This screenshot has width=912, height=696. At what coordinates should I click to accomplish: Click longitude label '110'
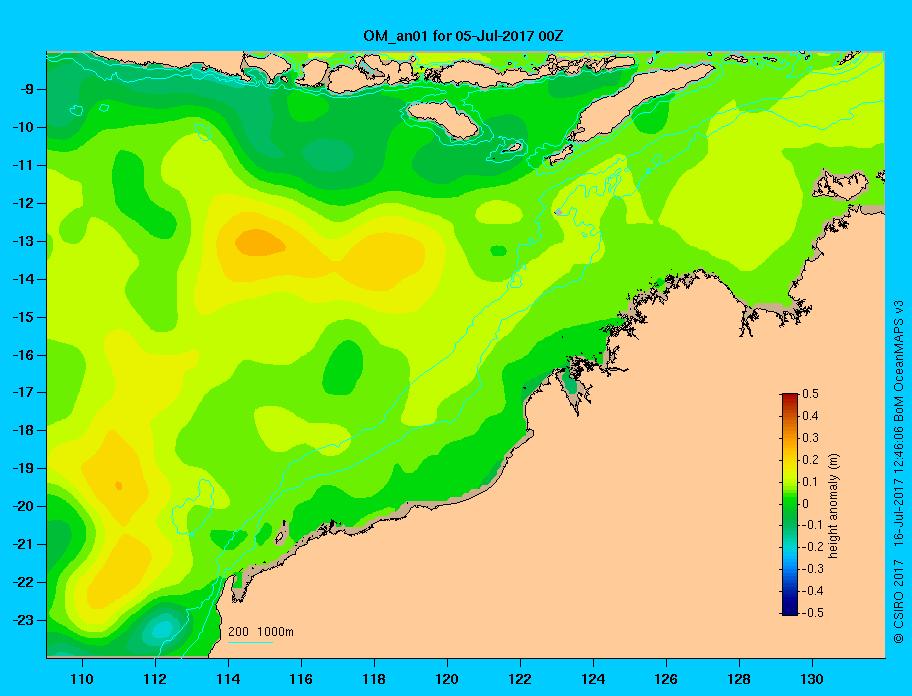[x=82, y=679]
